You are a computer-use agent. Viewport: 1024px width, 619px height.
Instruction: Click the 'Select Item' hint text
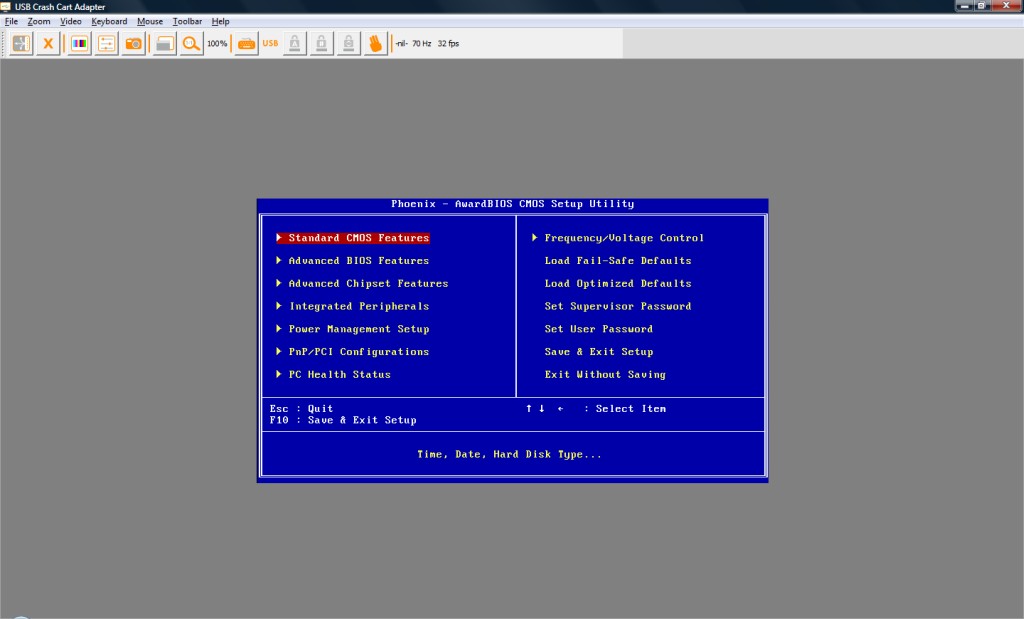[630, 409]
